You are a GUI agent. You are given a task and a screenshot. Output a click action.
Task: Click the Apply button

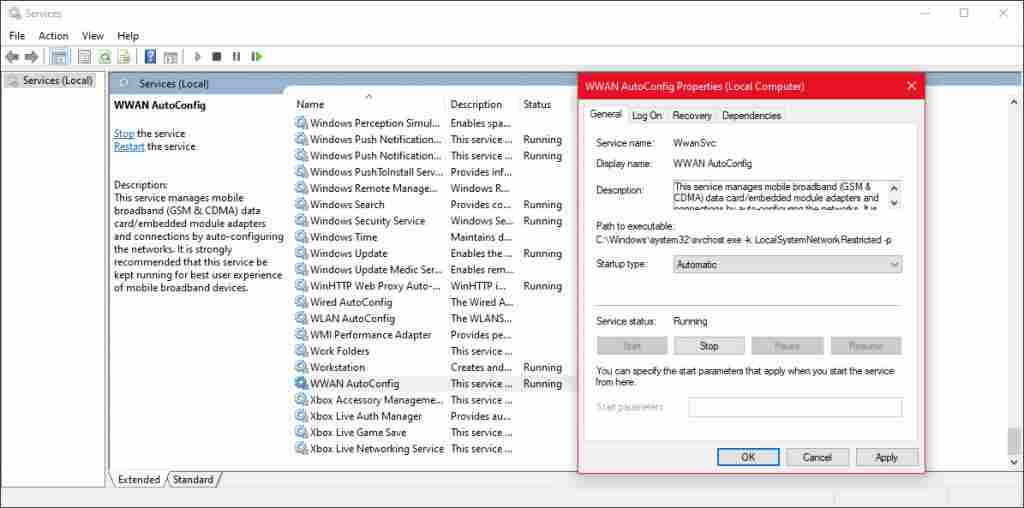(x=886, y=458)
